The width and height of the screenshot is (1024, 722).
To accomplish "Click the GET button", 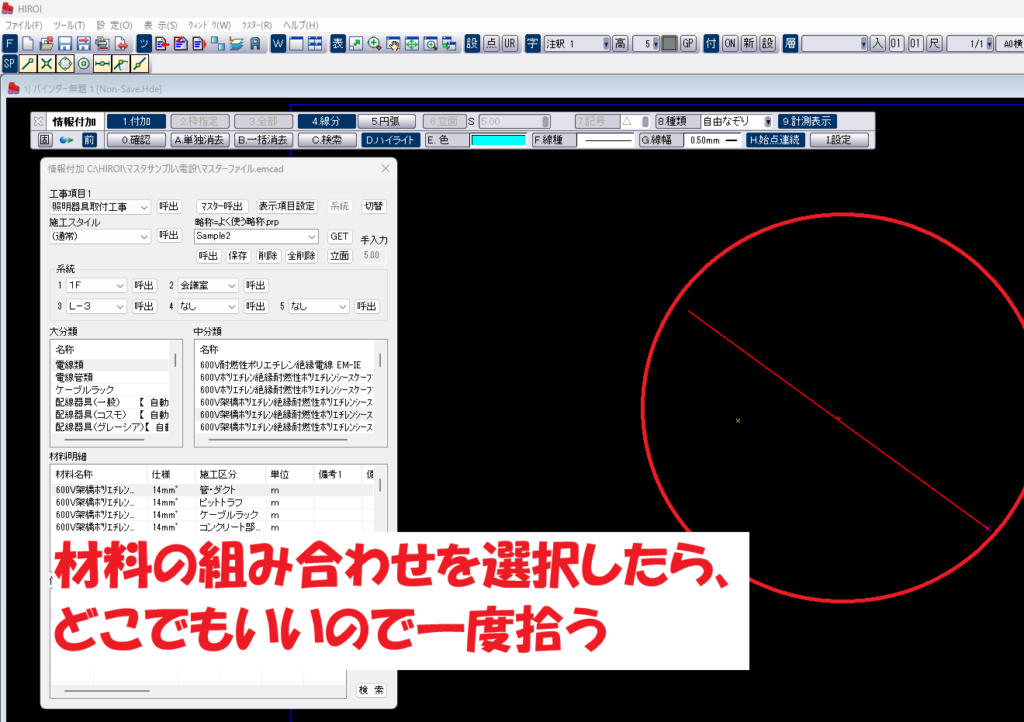I will (x=339, y=236).
